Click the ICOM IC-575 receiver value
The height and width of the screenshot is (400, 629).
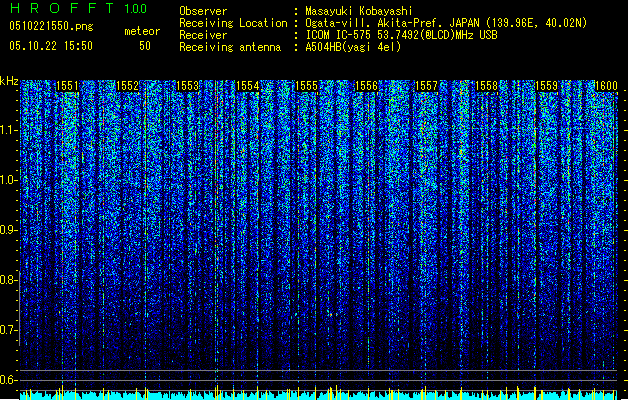point(401,35)
